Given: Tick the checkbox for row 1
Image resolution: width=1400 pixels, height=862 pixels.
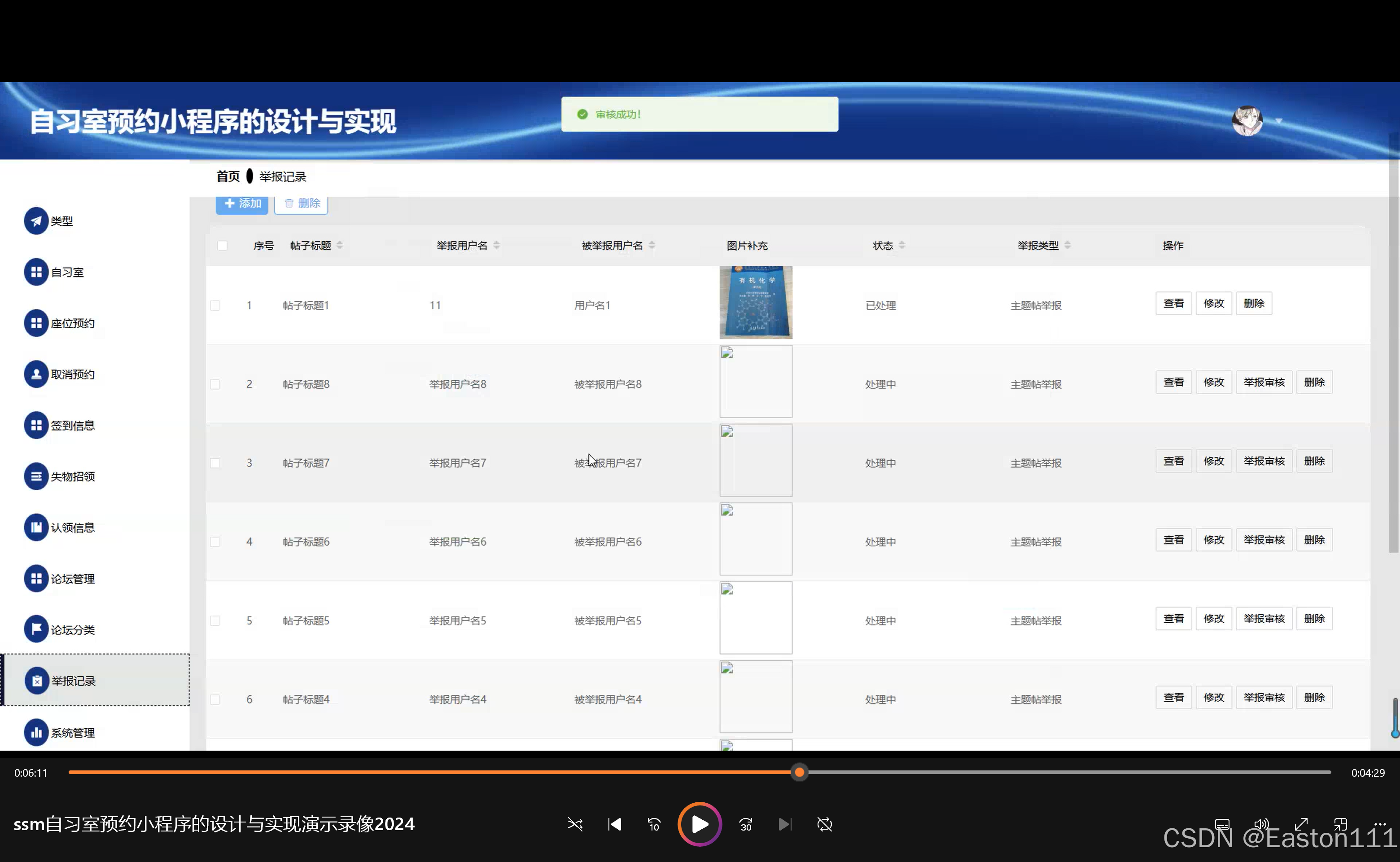Looking at the screenshot, I should [215, 306].
